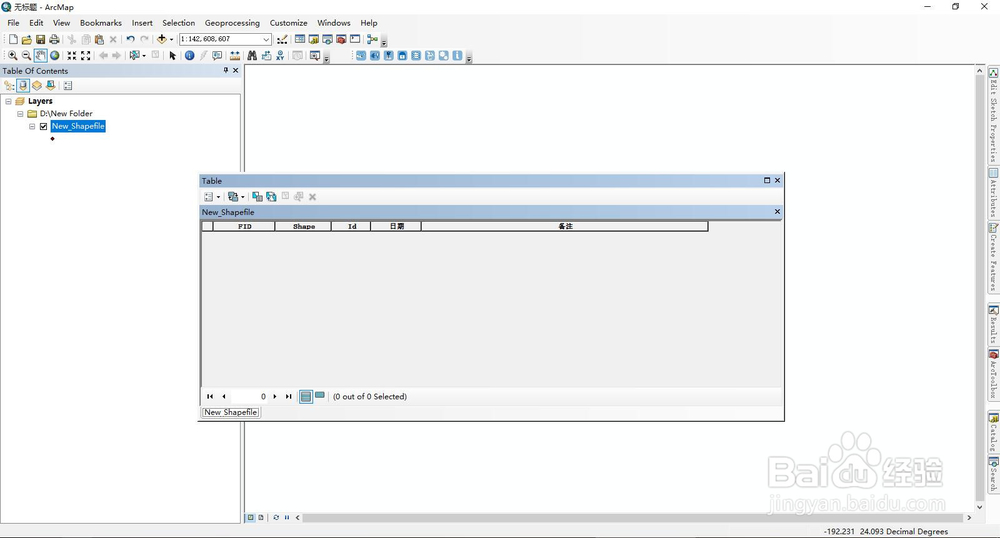Image resolution: width=1000 pixels, height=538 pixels.
Task: Click Switch Selection in Table toolbar
Action: click(271, 197)
